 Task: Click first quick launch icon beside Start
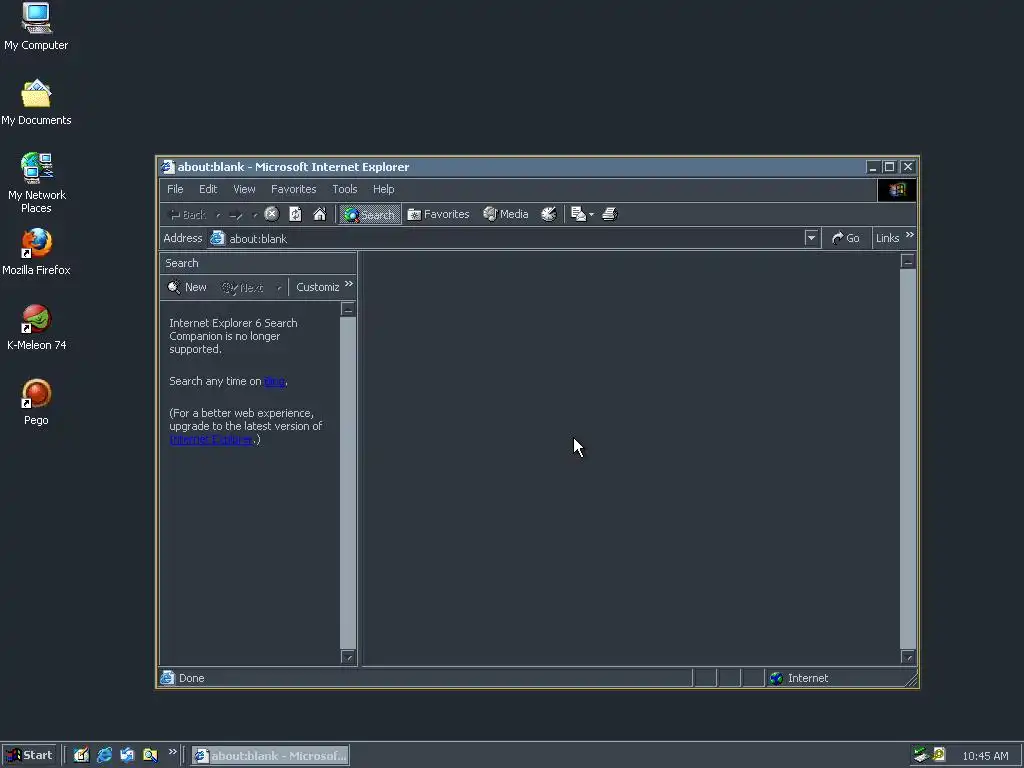(x=81, y=755)
